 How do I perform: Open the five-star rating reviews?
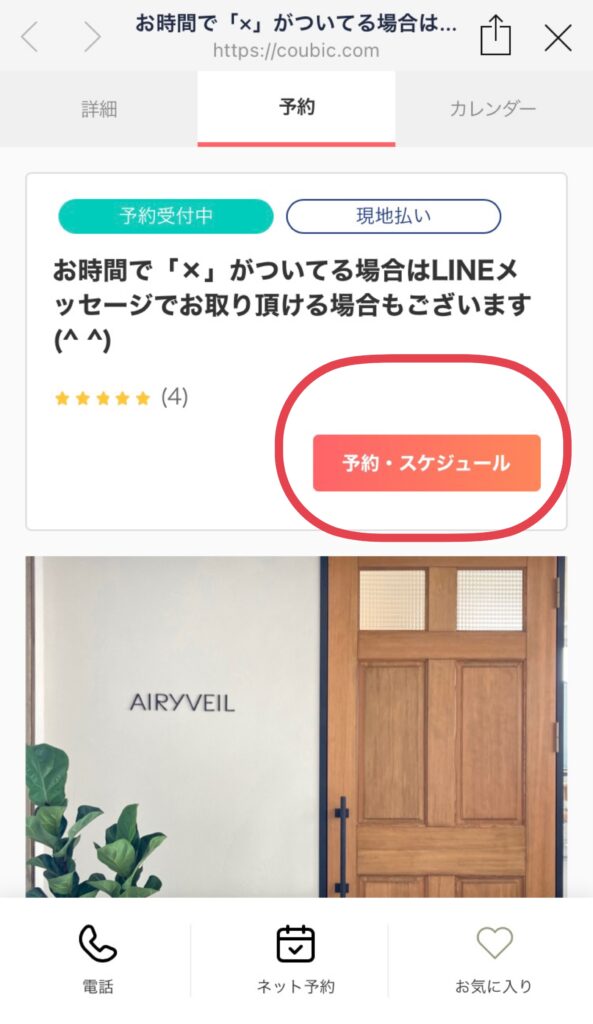click(103, 398)
